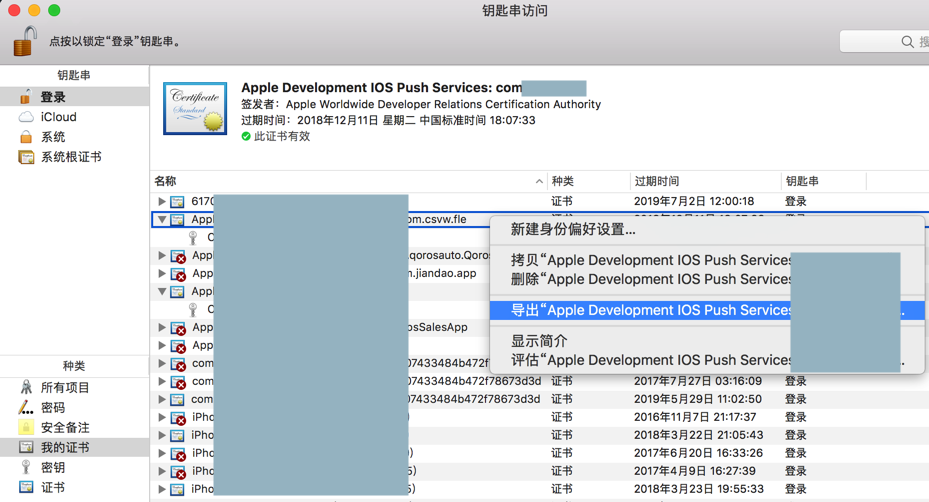Click the 系统根证书 keychain icon

click(26, 157)
